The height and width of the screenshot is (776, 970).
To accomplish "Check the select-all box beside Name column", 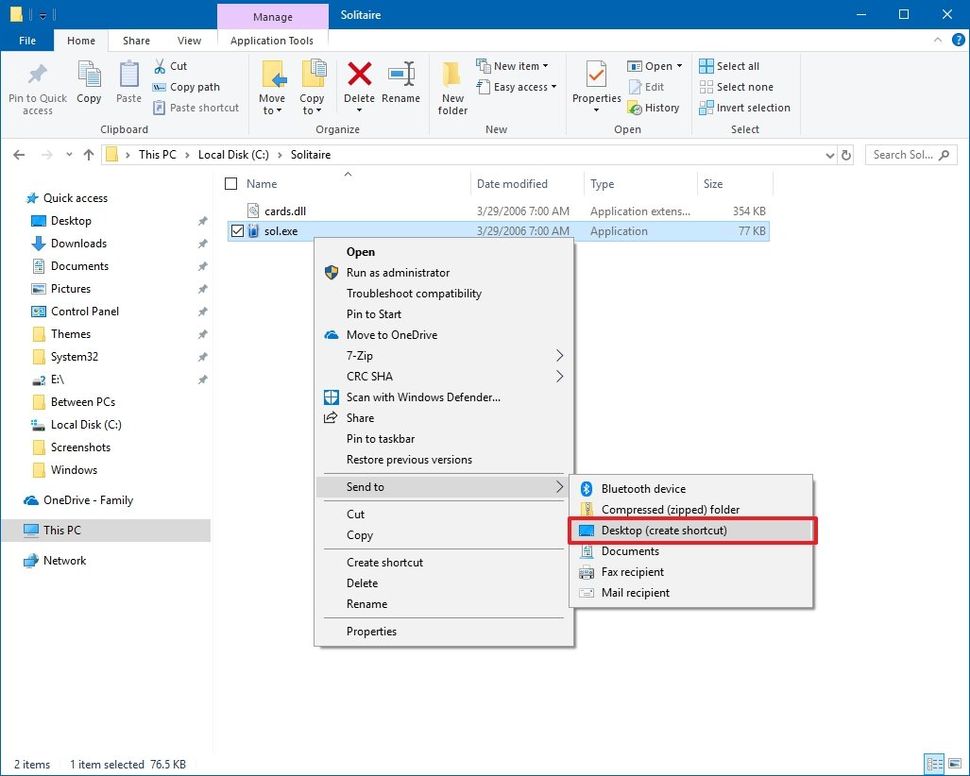I will tap(231, 183).
